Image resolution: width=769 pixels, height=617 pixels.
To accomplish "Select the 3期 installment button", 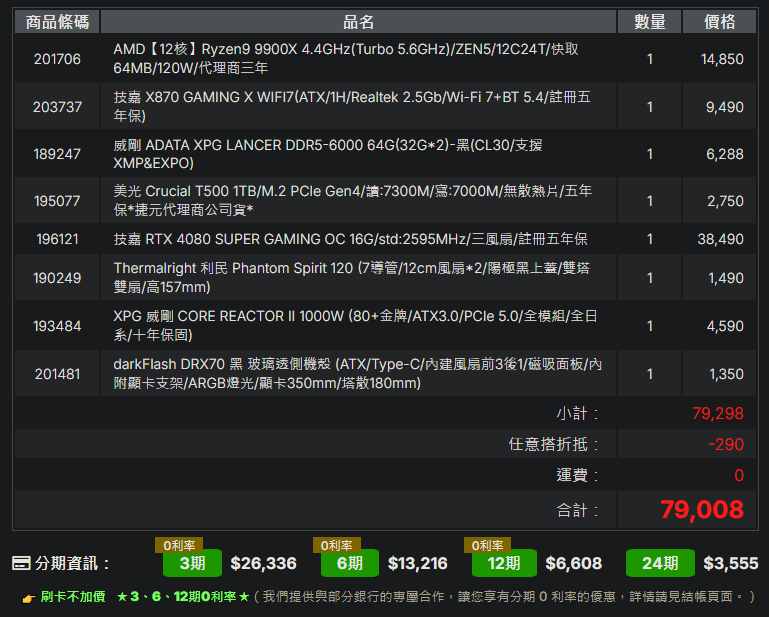I will [192, 563].
